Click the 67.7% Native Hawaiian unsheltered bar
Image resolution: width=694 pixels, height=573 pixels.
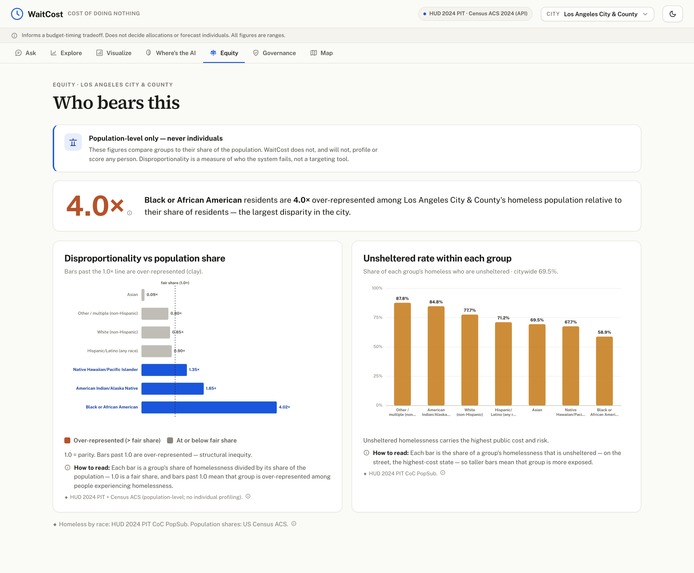point(571,366)
